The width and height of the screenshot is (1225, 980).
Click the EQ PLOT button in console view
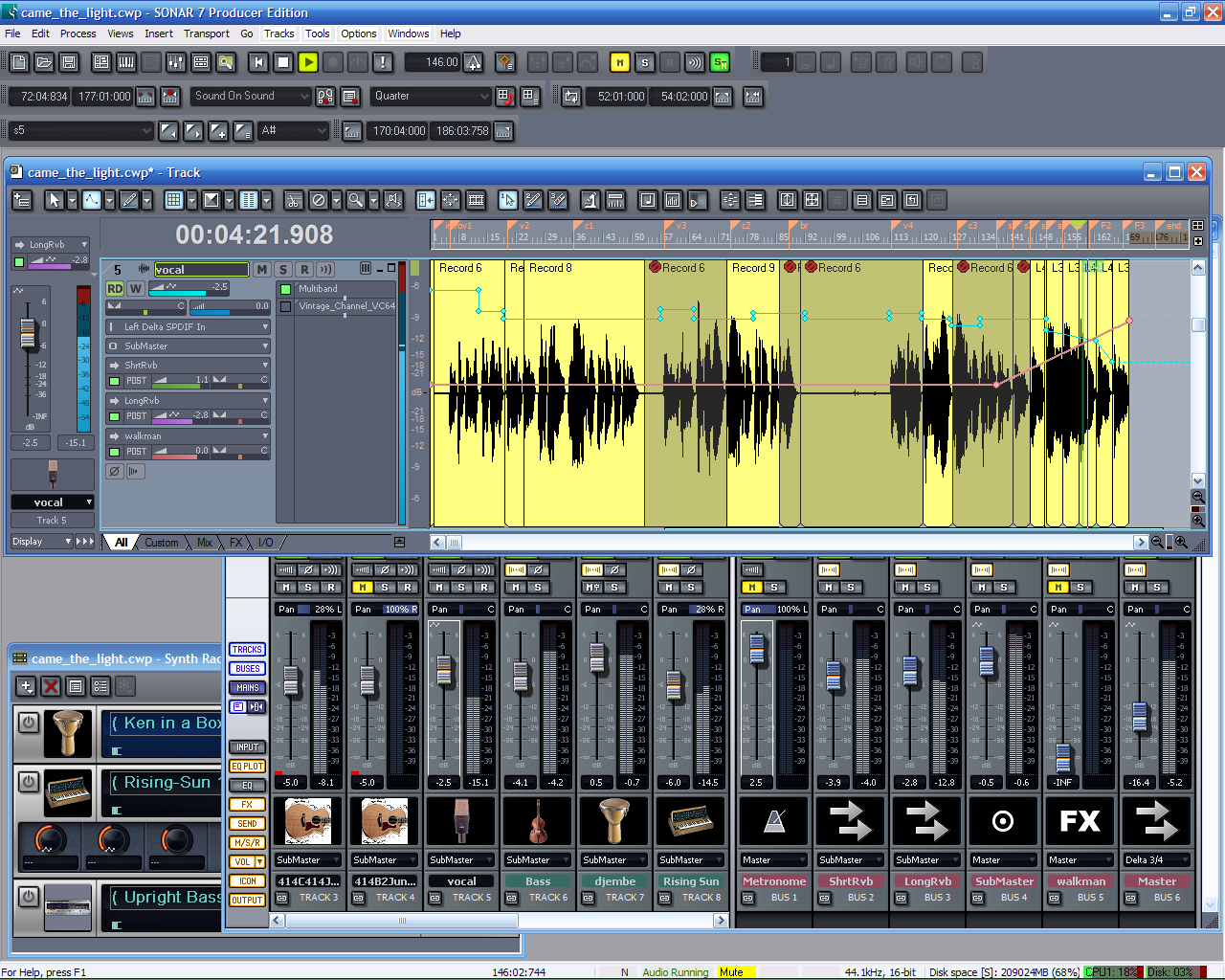coord(247,767)
